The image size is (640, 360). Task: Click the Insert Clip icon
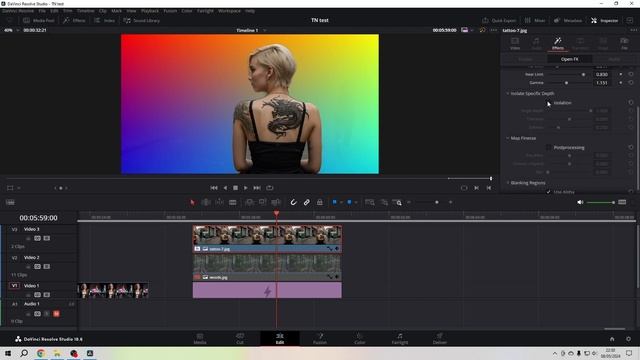249,202
